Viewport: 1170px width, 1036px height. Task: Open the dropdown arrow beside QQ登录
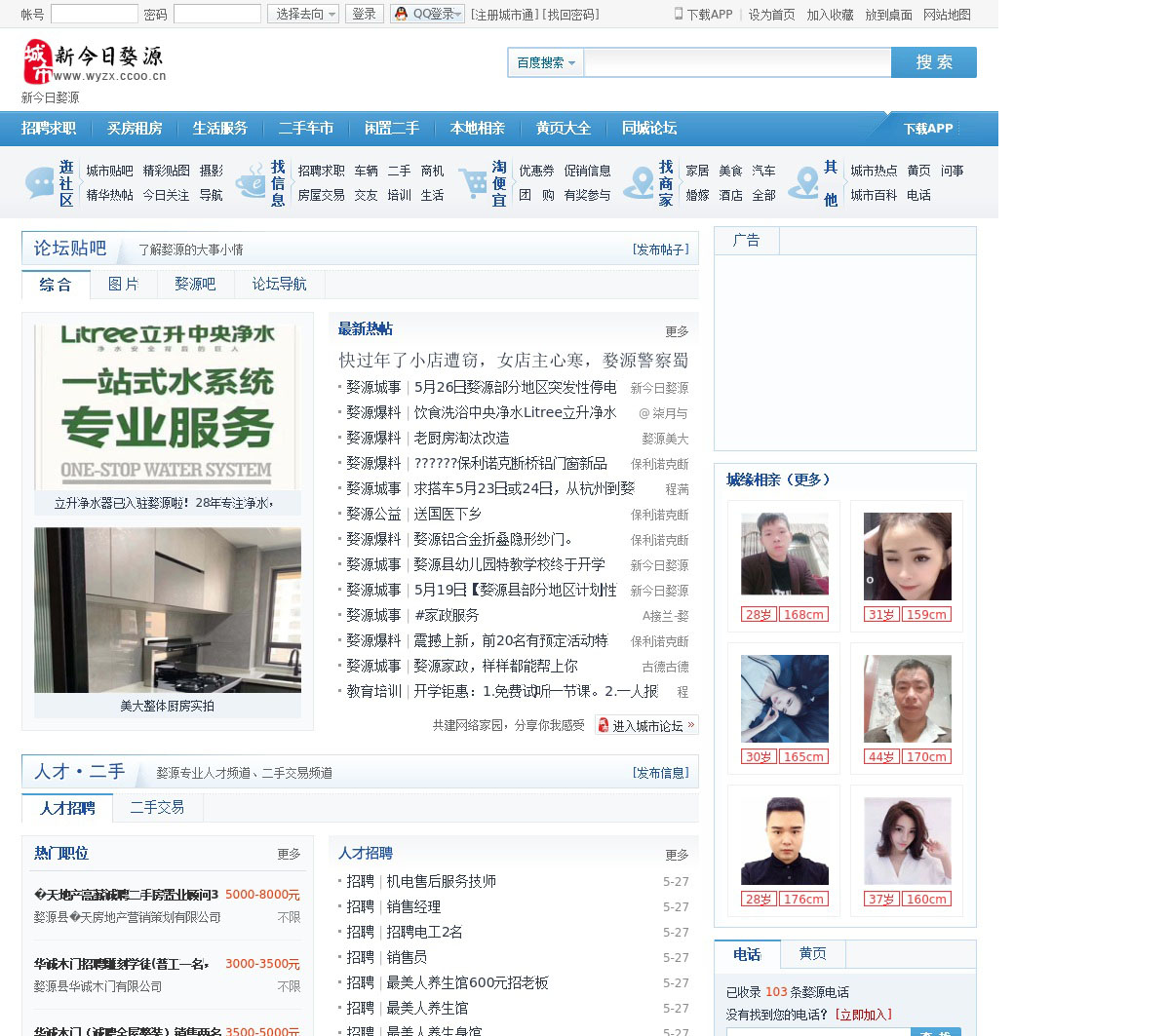pyautogui.click(x=458, y=14)
